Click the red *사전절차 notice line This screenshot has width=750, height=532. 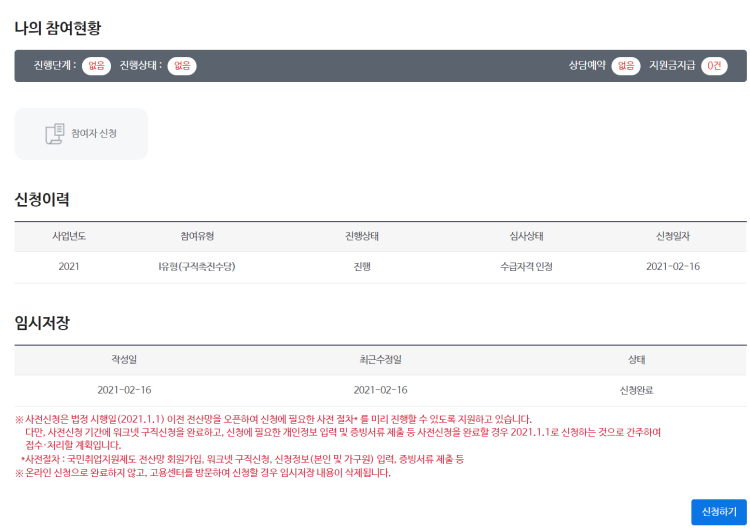point(243,460)
